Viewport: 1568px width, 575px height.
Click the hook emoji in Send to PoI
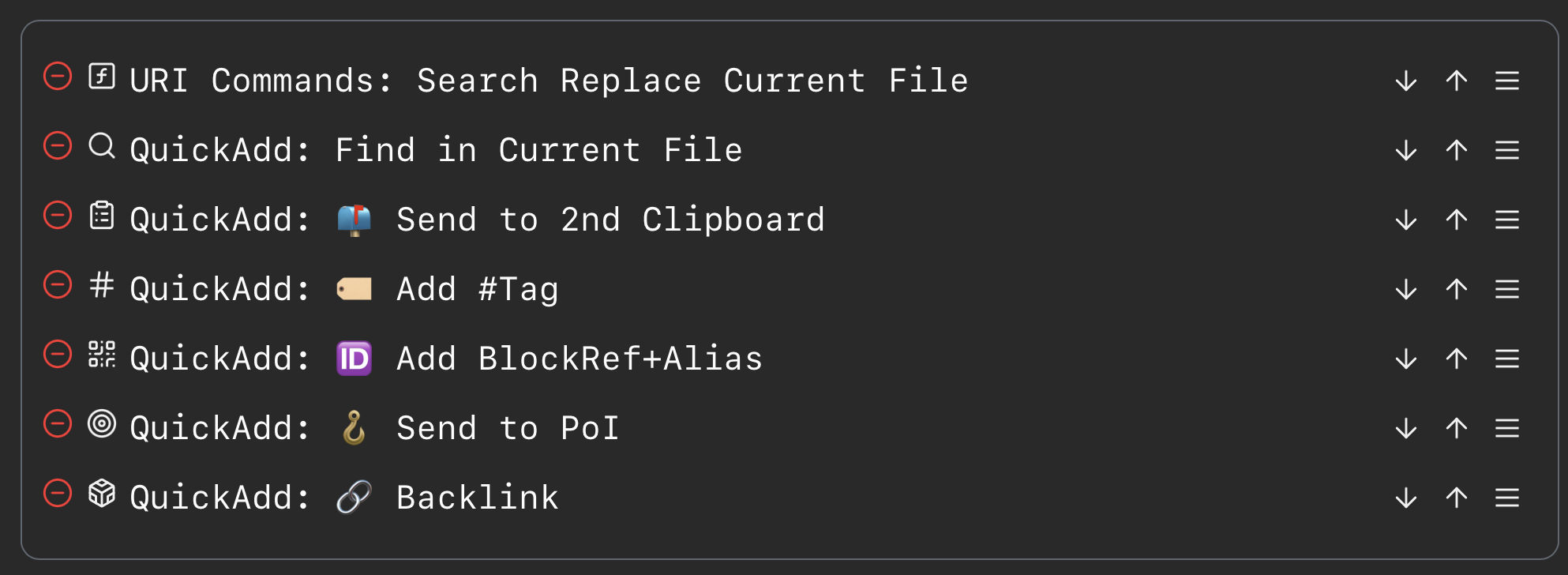[354, 427]
